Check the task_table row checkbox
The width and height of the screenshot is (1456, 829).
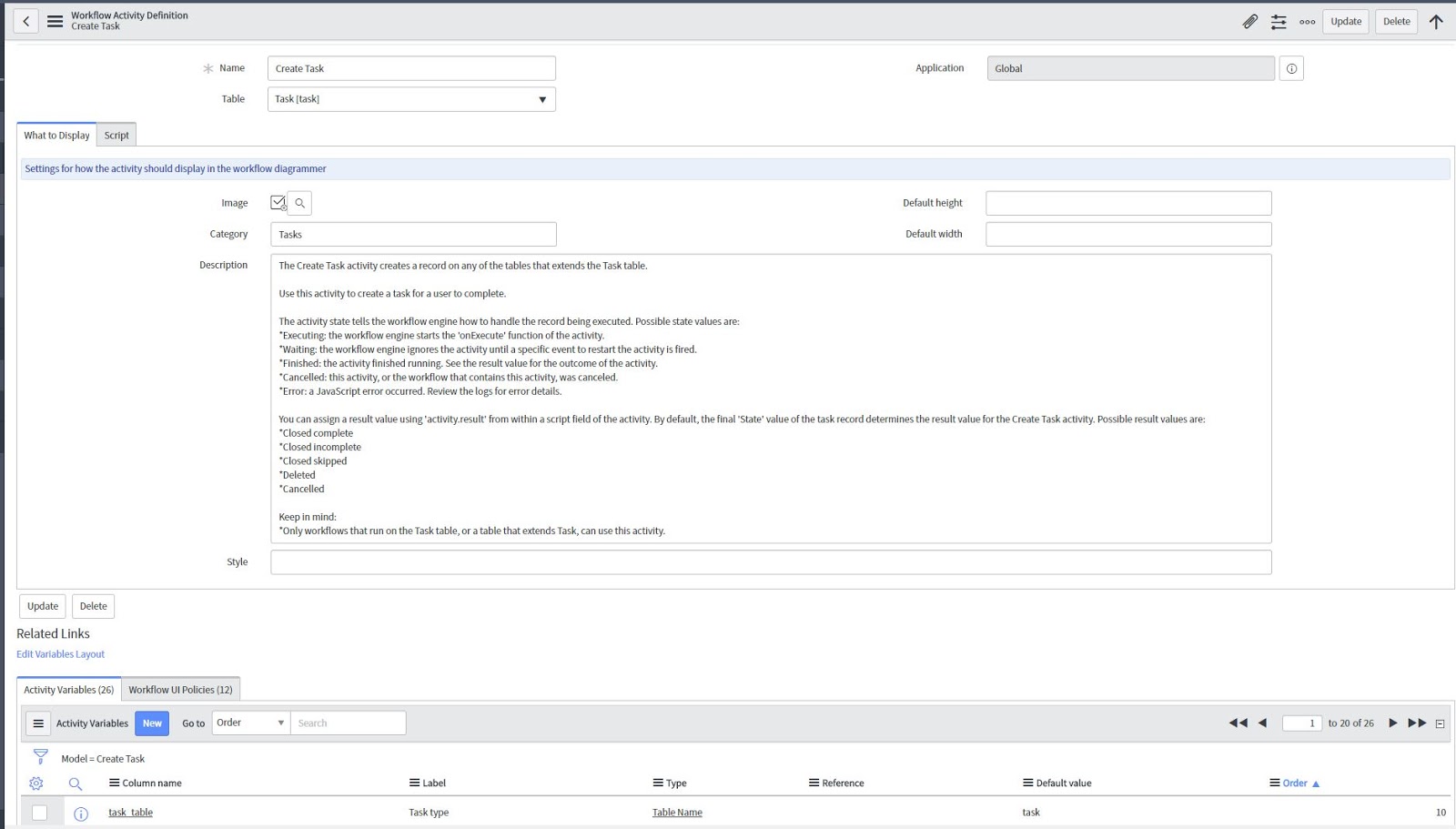38,812
